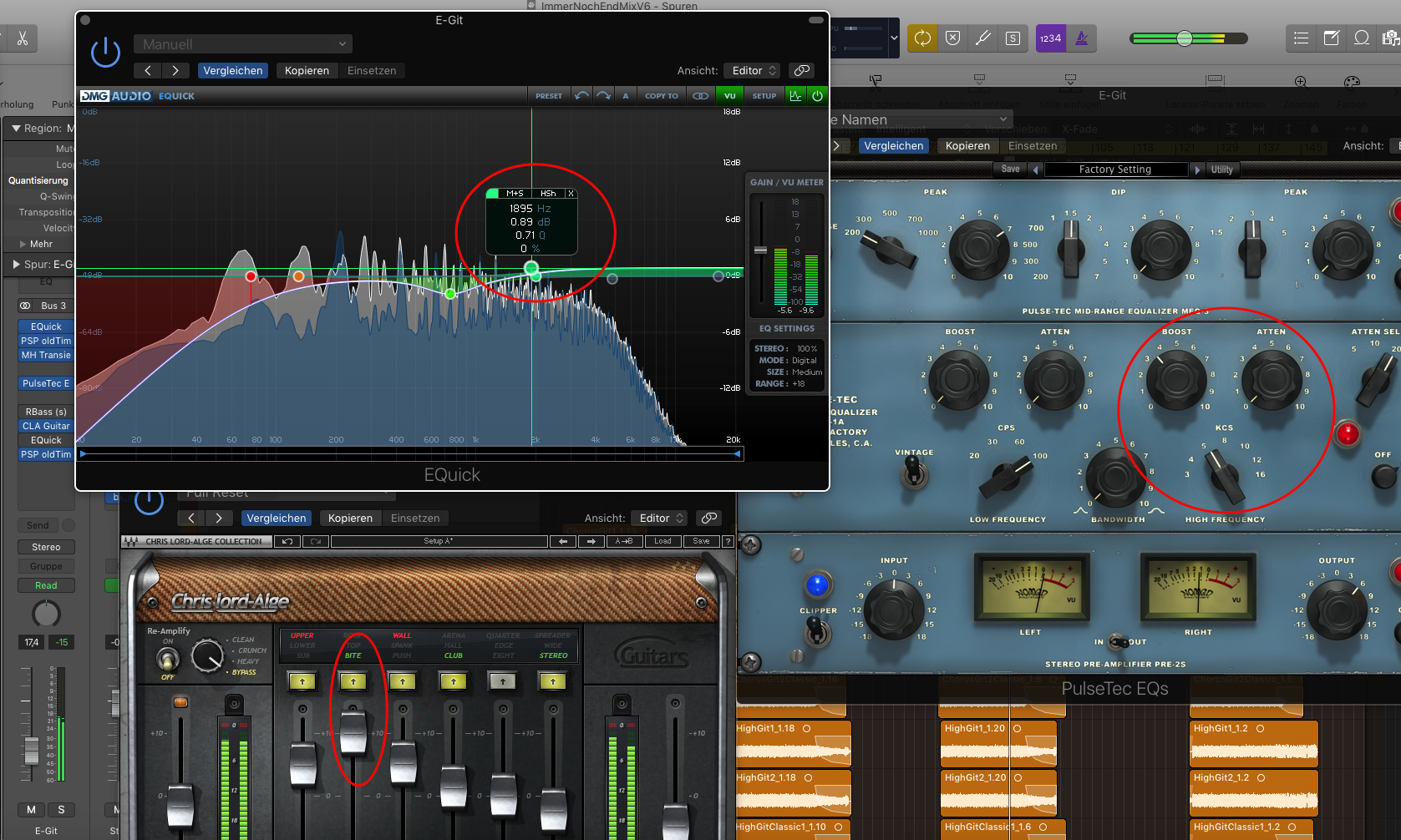Click the replace mode X button
This screenshot has width=1401, height=840.
952,38
